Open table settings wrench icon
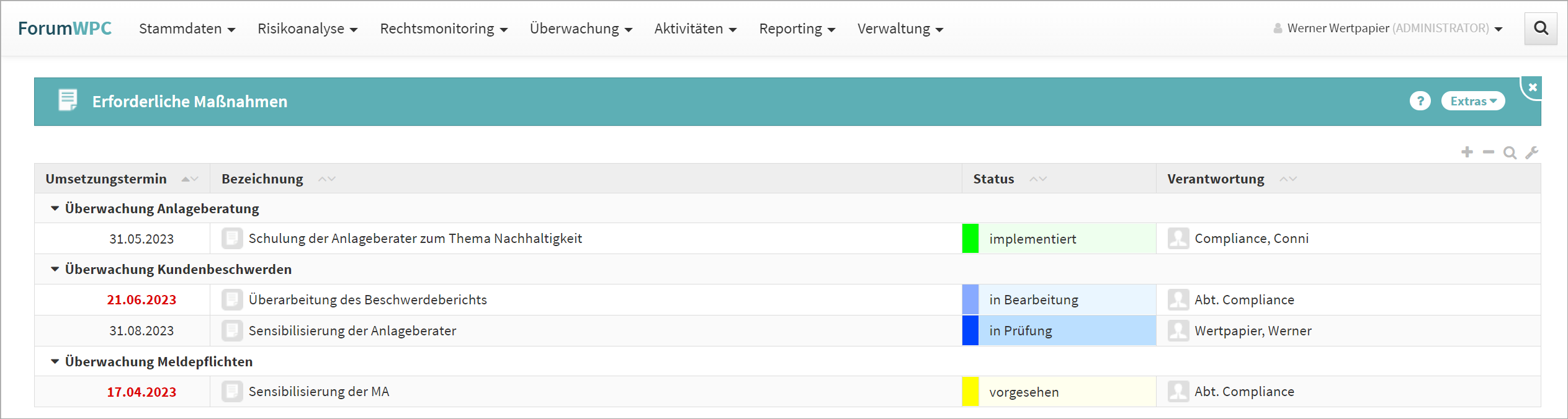1568x419 pixels. point(1531,152)
